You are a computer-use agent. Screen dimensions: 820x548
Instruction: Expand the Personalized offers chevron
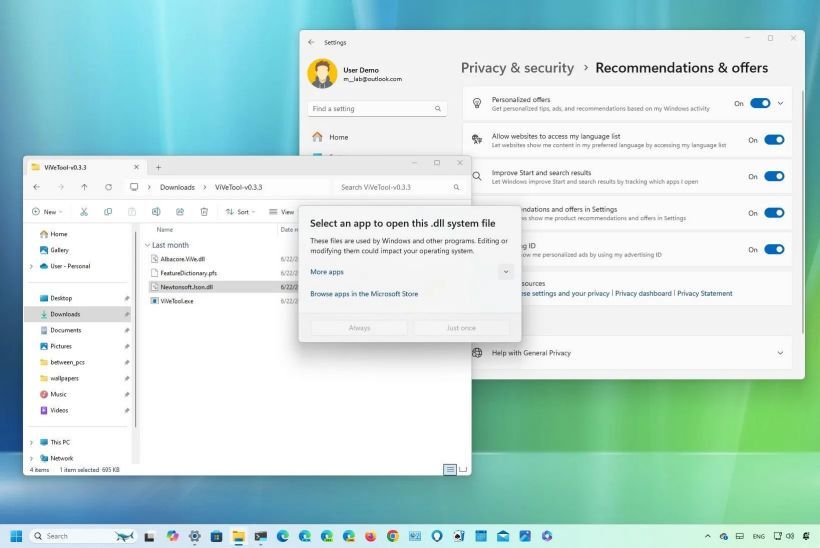(781, 103)
